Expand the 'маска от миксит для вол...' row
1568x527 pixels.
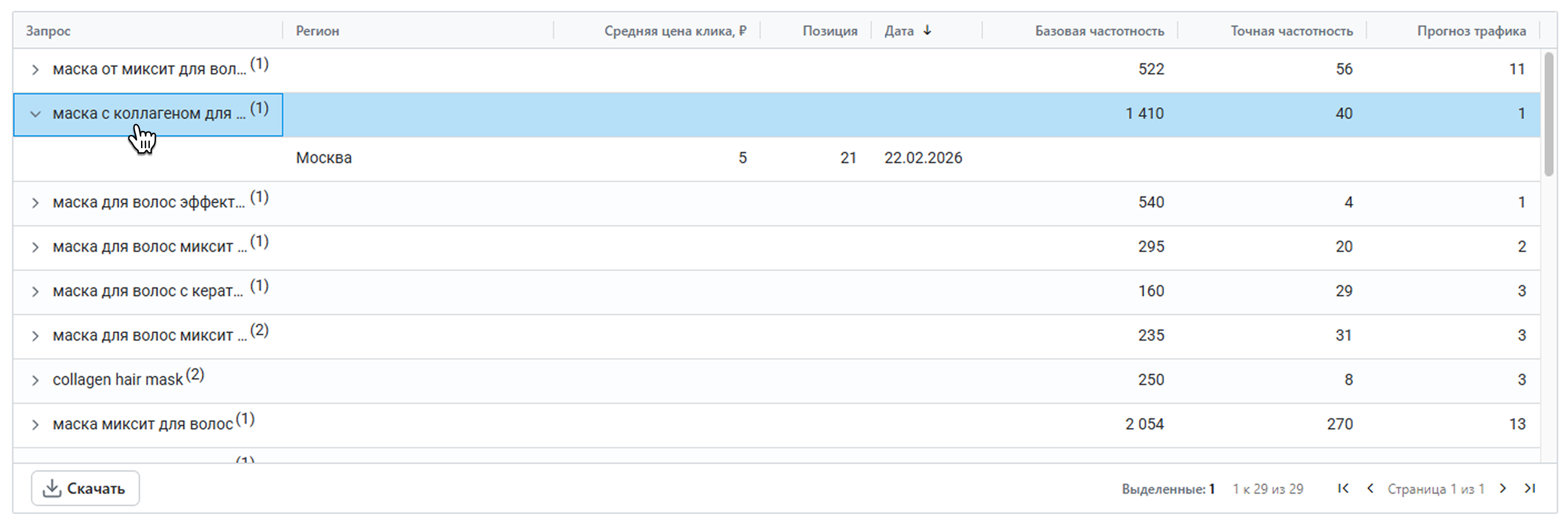pos(36,70)
